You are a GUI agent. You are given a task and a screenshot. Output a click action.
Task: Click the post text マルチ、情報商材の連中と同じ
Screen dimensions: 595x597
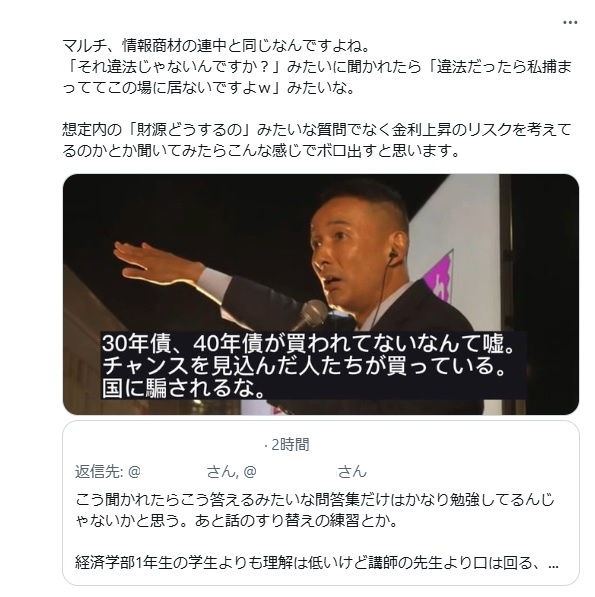[x=216, y=46]
